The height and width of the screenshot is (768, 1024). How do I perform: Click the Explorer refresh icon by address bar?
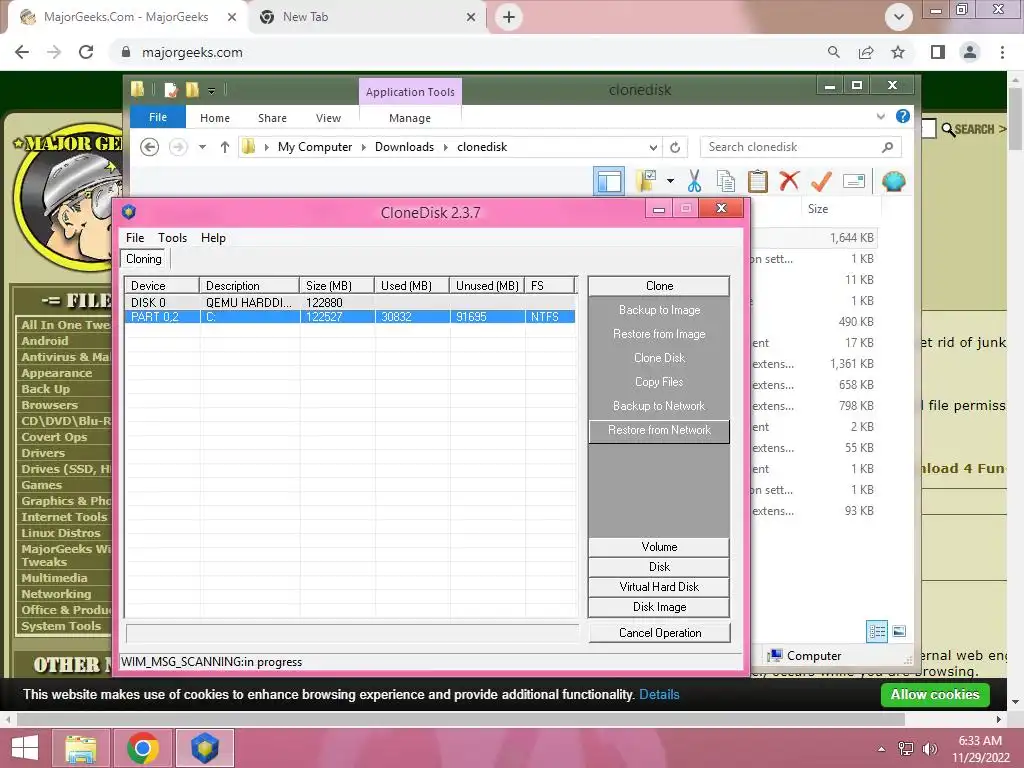(x=675, y=147)
